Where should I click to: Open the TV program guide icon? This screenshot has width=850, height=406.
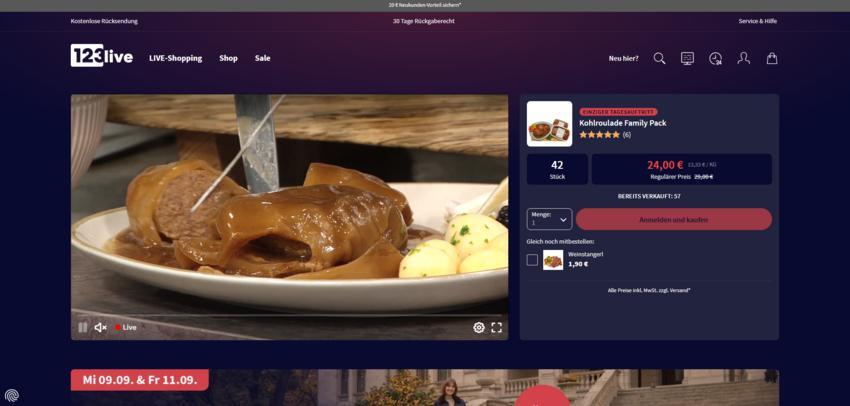687,58
